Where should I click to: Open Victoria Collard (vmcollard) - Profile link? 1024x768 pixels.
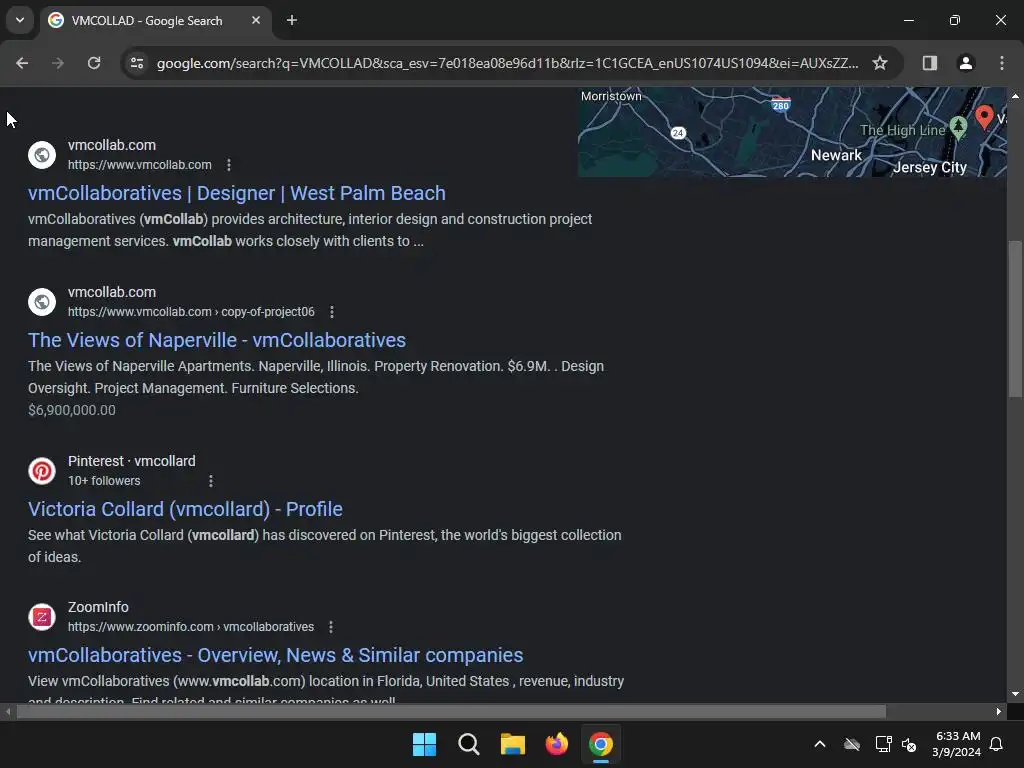(185, 509)
